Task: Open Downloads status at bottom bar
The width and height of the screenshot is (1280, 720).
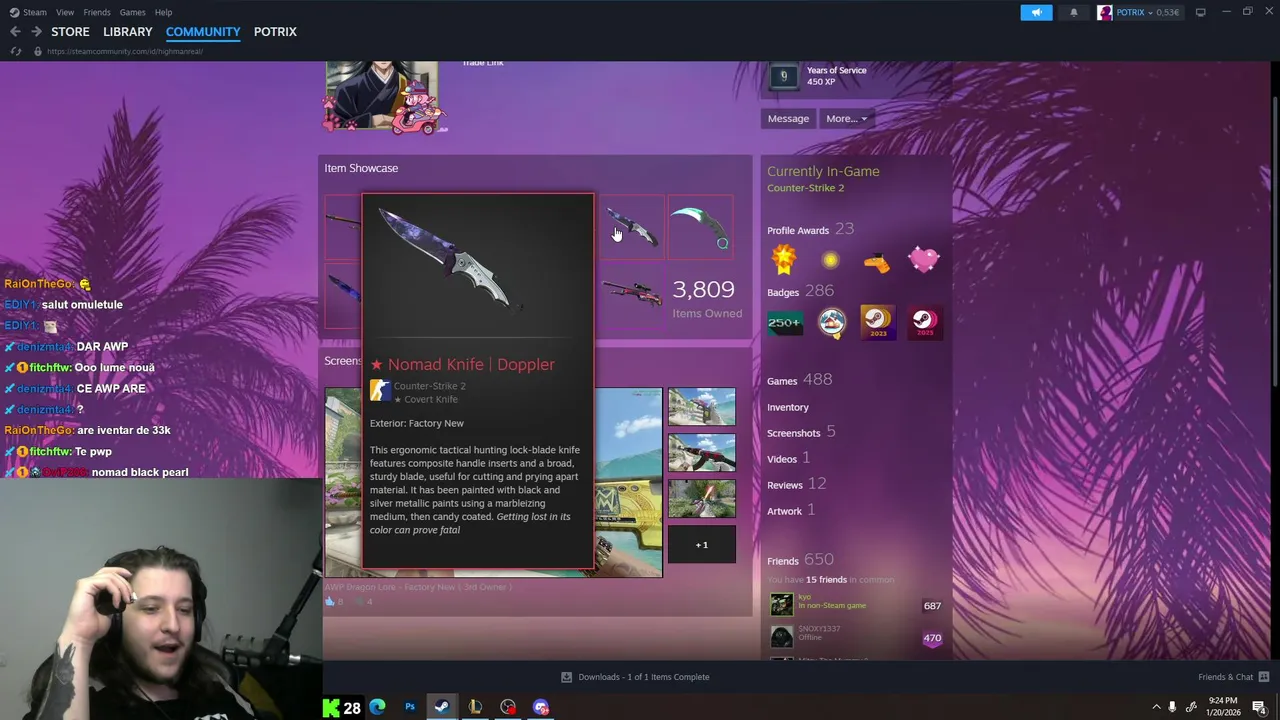Action: 635,677
